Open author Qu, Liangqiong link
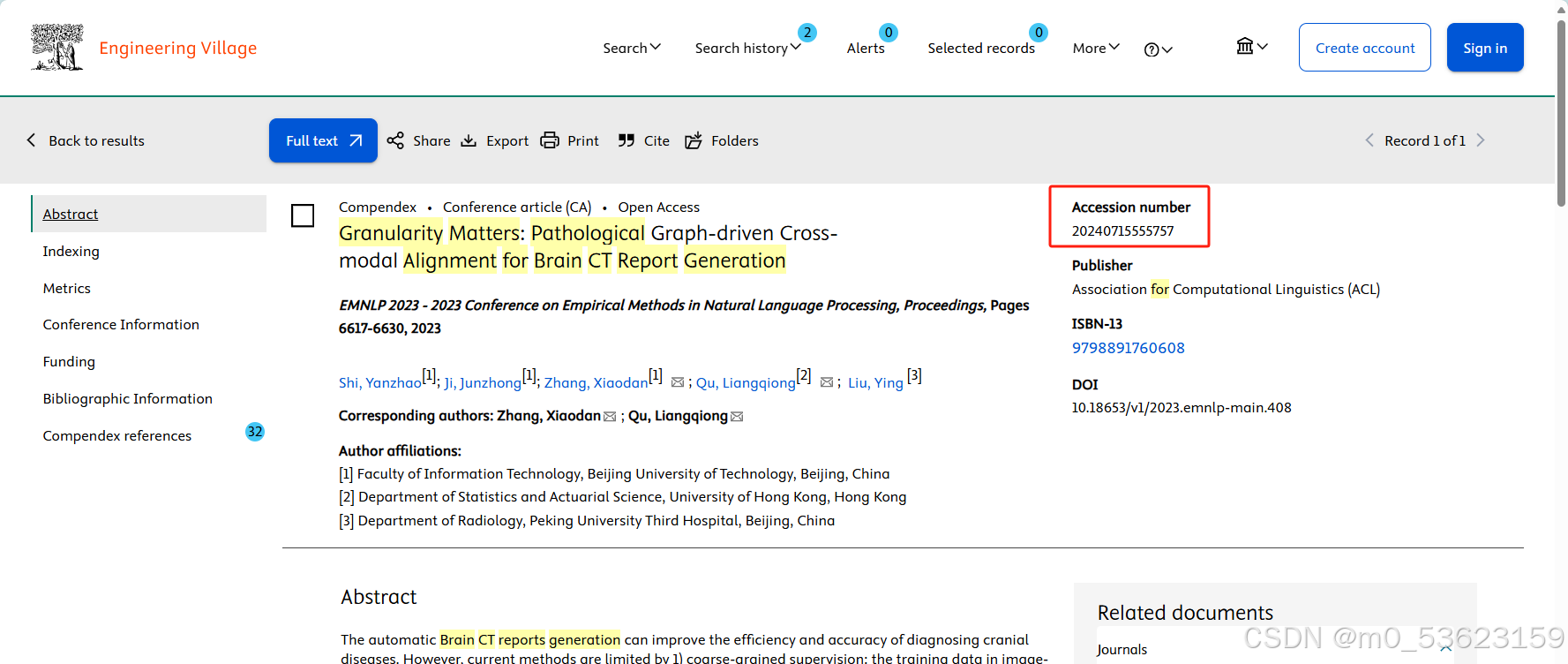 [746, 382]
